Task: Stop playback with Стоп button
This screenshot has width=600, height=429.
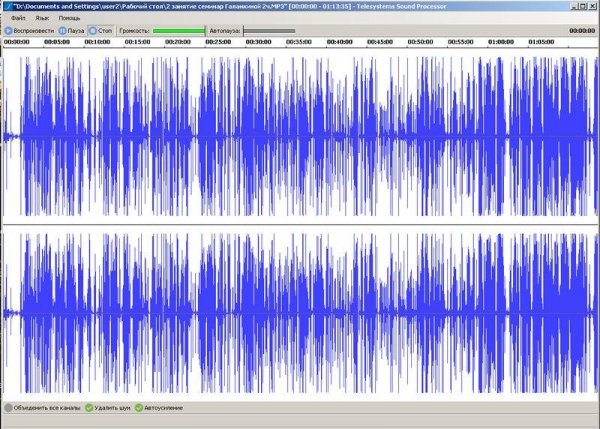Action: (101, 31)
